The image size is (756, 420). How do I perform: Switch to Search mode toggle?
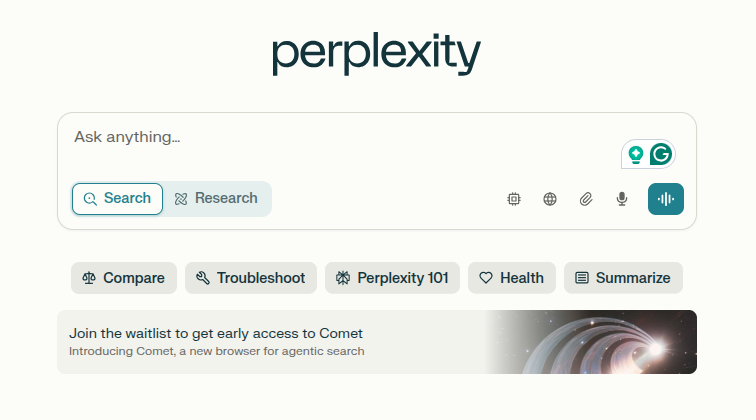118,199
